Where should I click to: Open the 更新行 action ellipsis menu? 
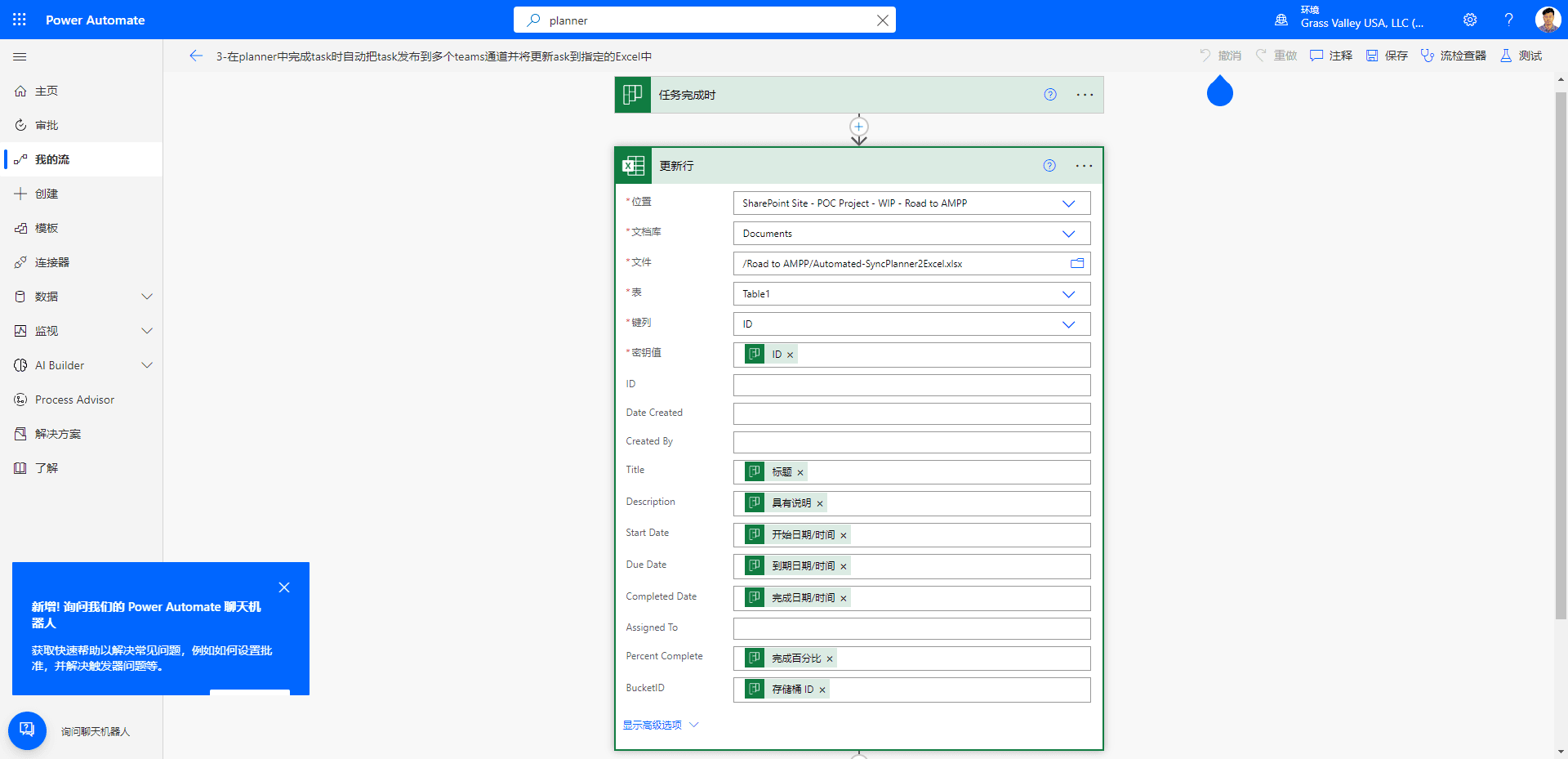pos(1084,166)
